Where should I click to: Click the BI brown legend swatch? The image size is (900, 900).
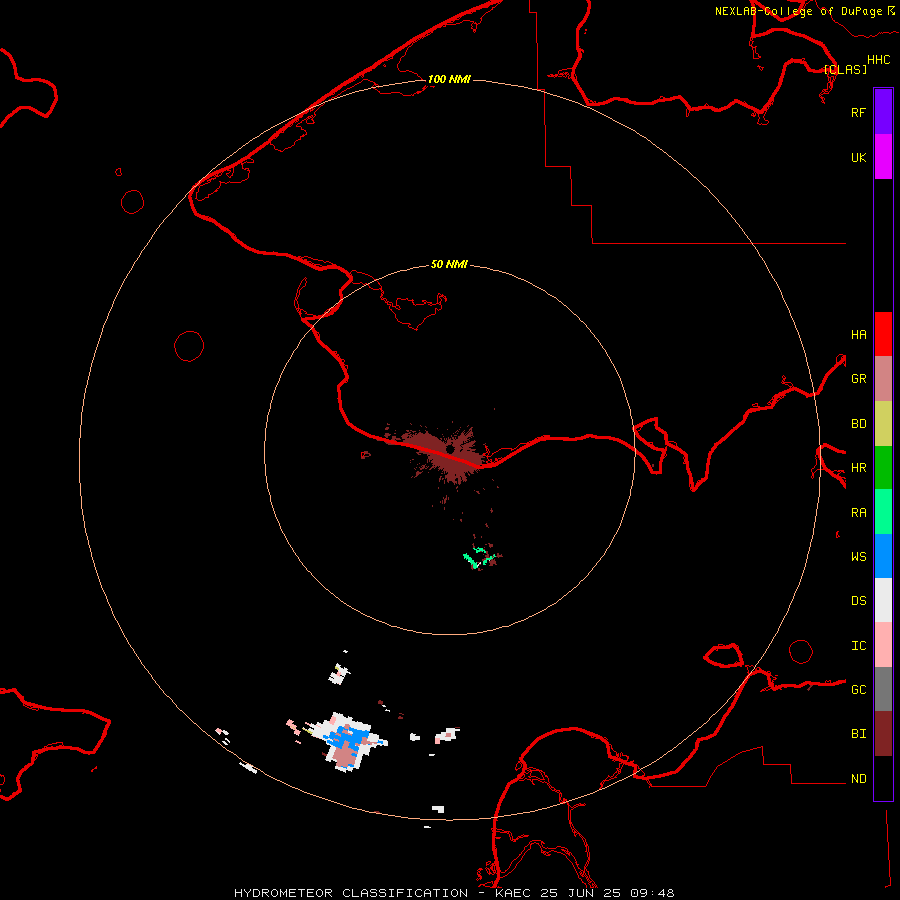coord(883,734)
